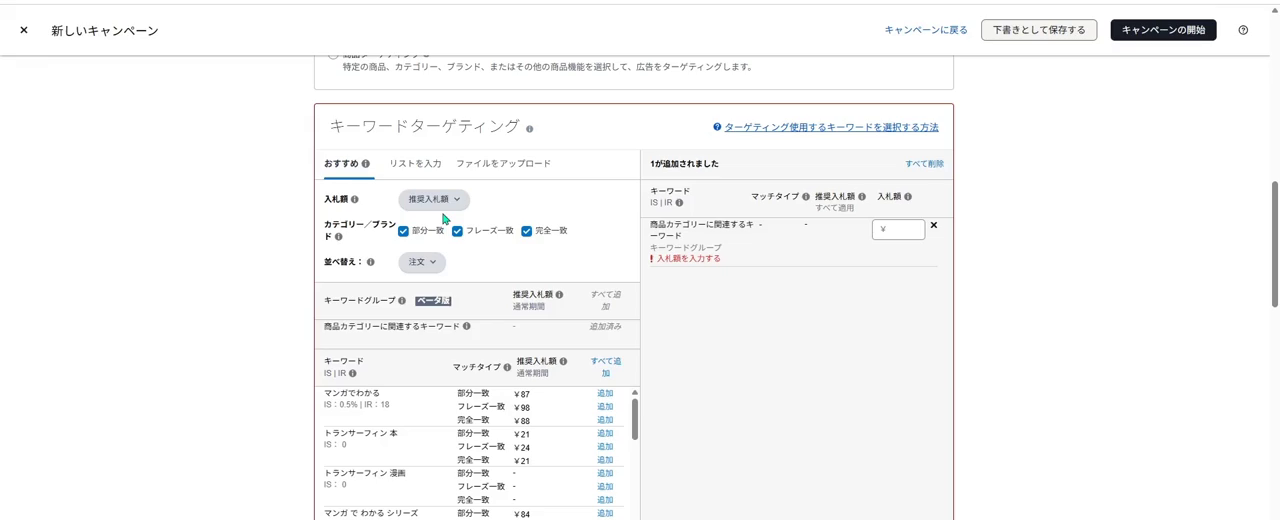The height and width of the screenshot is (520, 1280).
Task: Click the トランサーフィン 漫画 keyword text
Action: [x=365, y=473]
